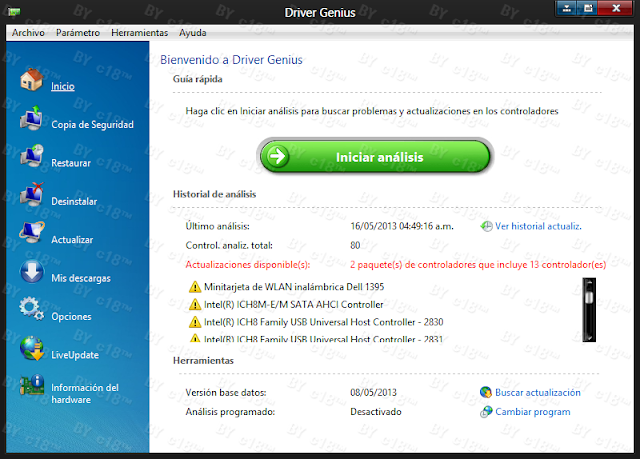
Task: Open the Desinstalar section
Action: pyautogui.click(x=74, y=201)
